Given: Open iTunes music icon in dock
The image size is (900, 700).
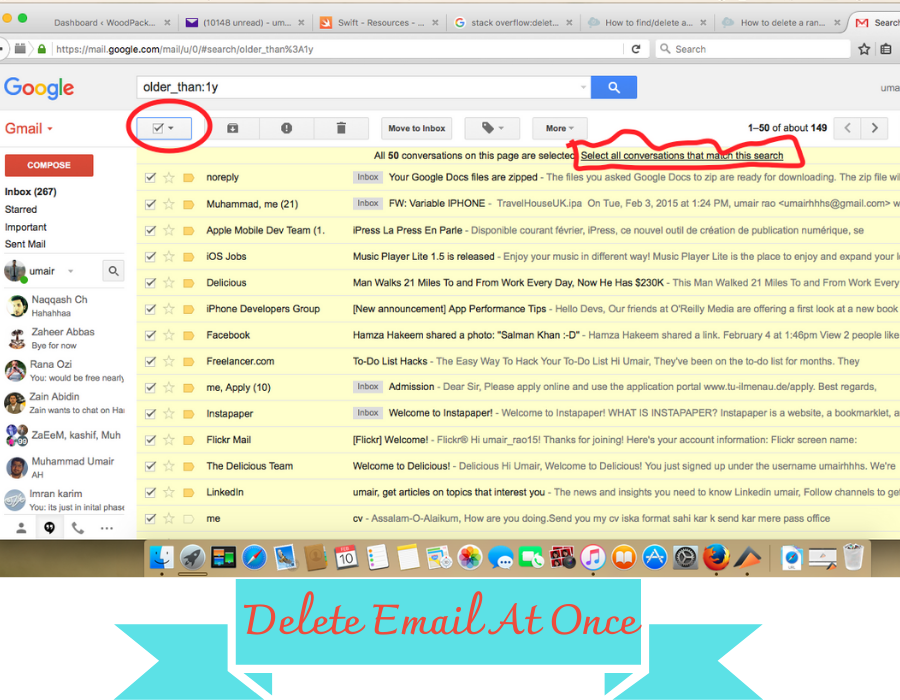Looking at the screenshot, I should (x=593, y=557).
